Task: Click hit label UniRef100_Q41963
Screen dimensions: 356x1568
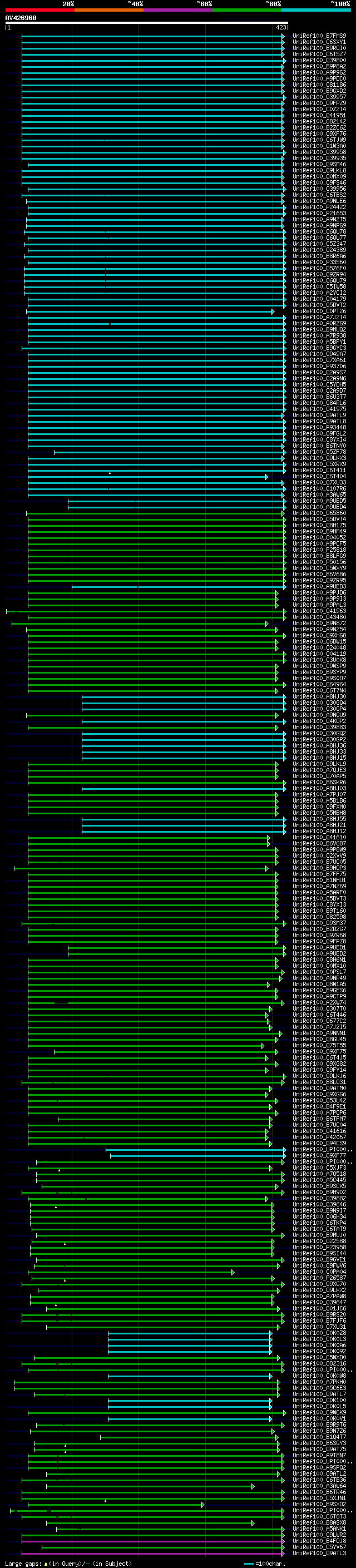Action: (319, 611)
